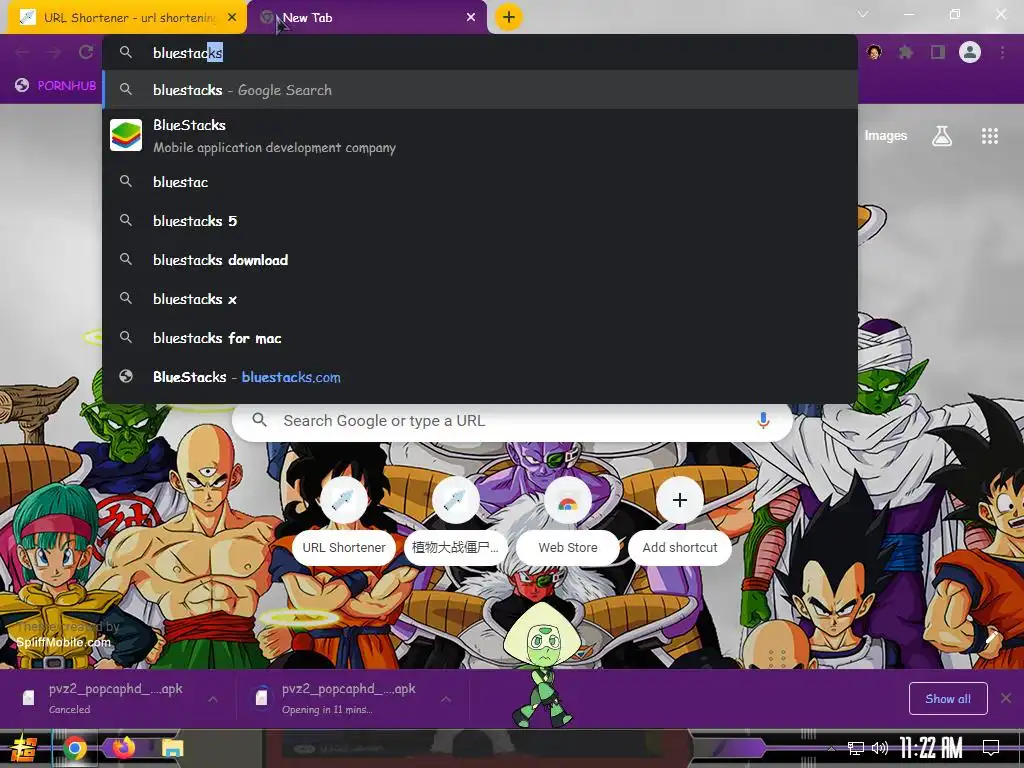
Task: Open Chrome from the taskbar
Action: (75, 748)
